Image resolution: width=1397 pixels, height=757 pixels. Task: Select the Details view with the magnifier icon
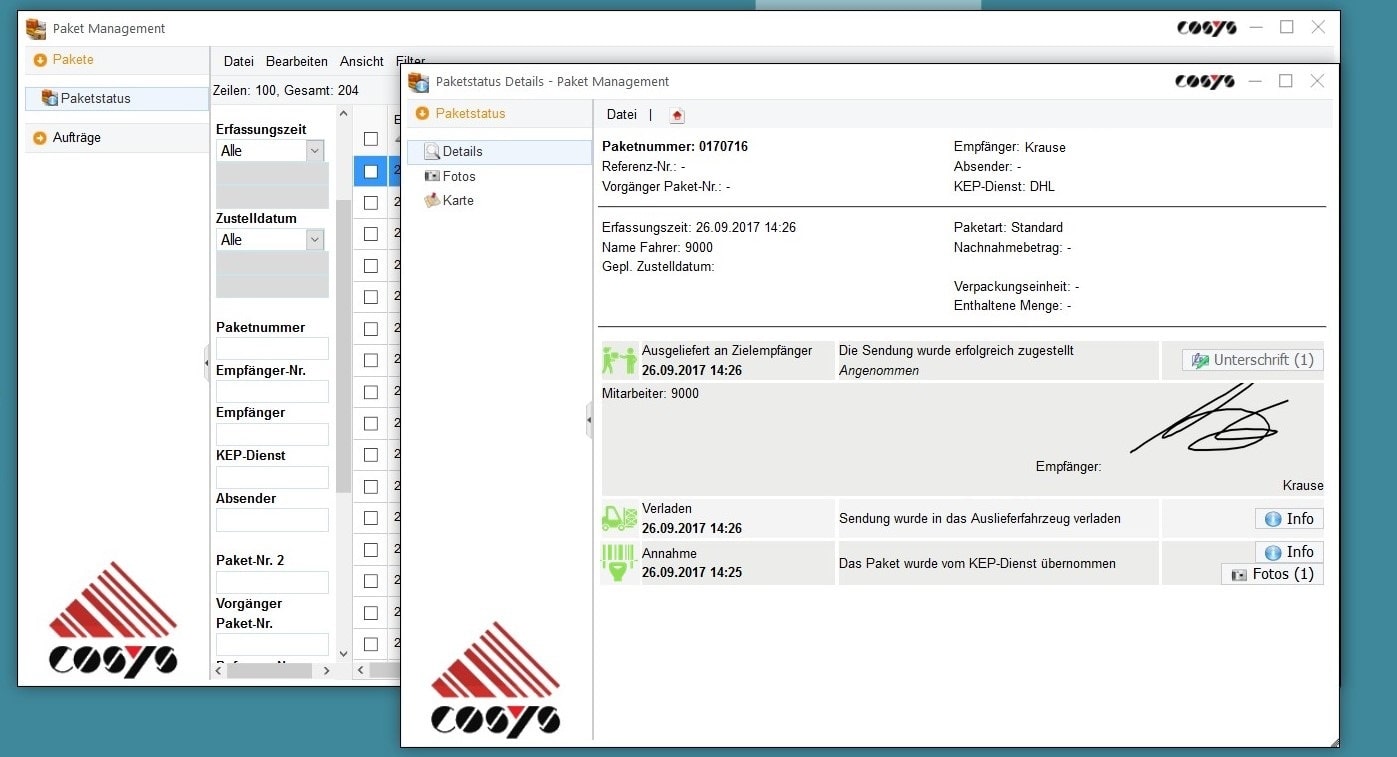499,152
